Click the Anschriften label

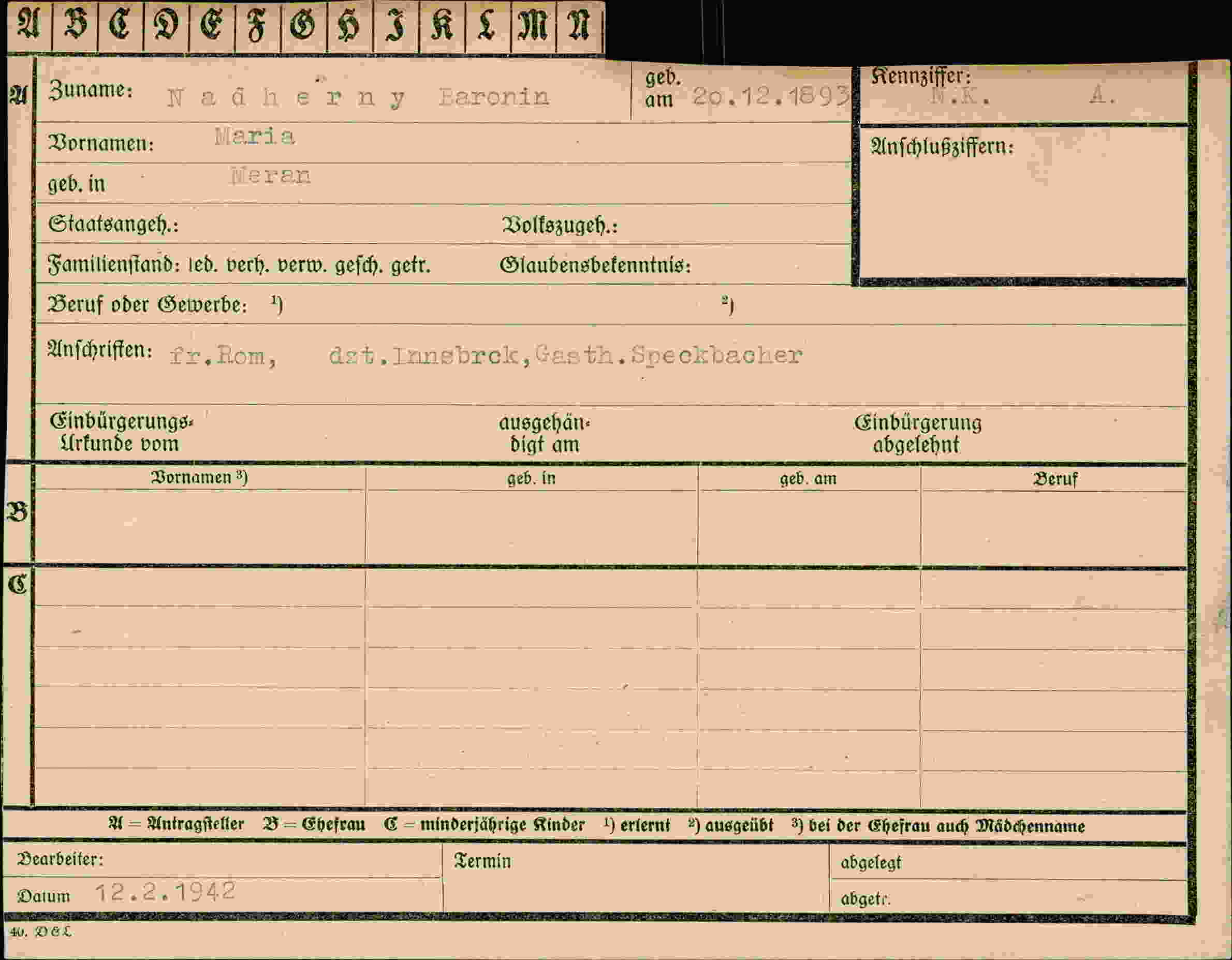pos(100,350)
